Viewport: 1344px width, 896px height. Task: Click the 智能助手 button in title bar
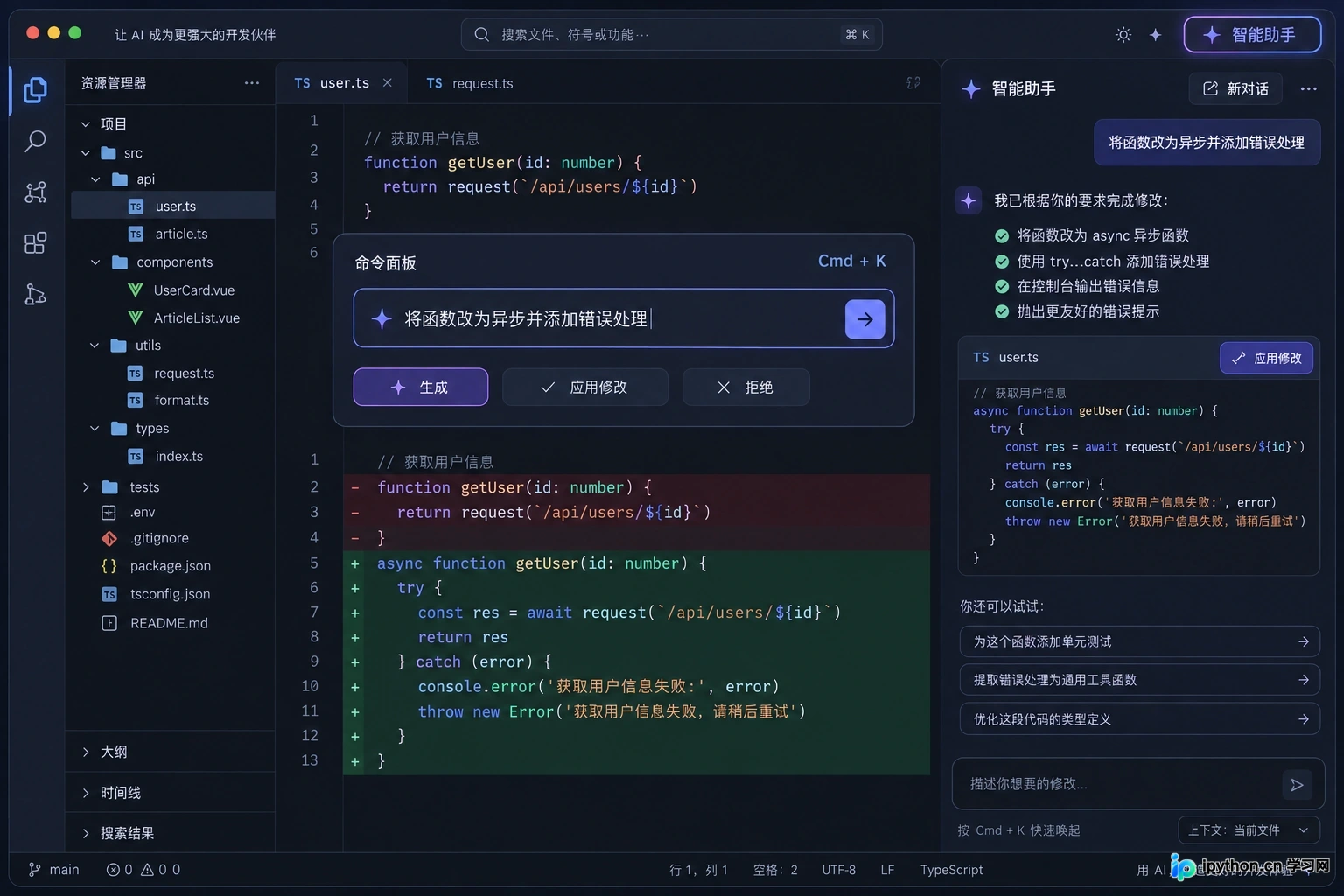point(1252,35)
